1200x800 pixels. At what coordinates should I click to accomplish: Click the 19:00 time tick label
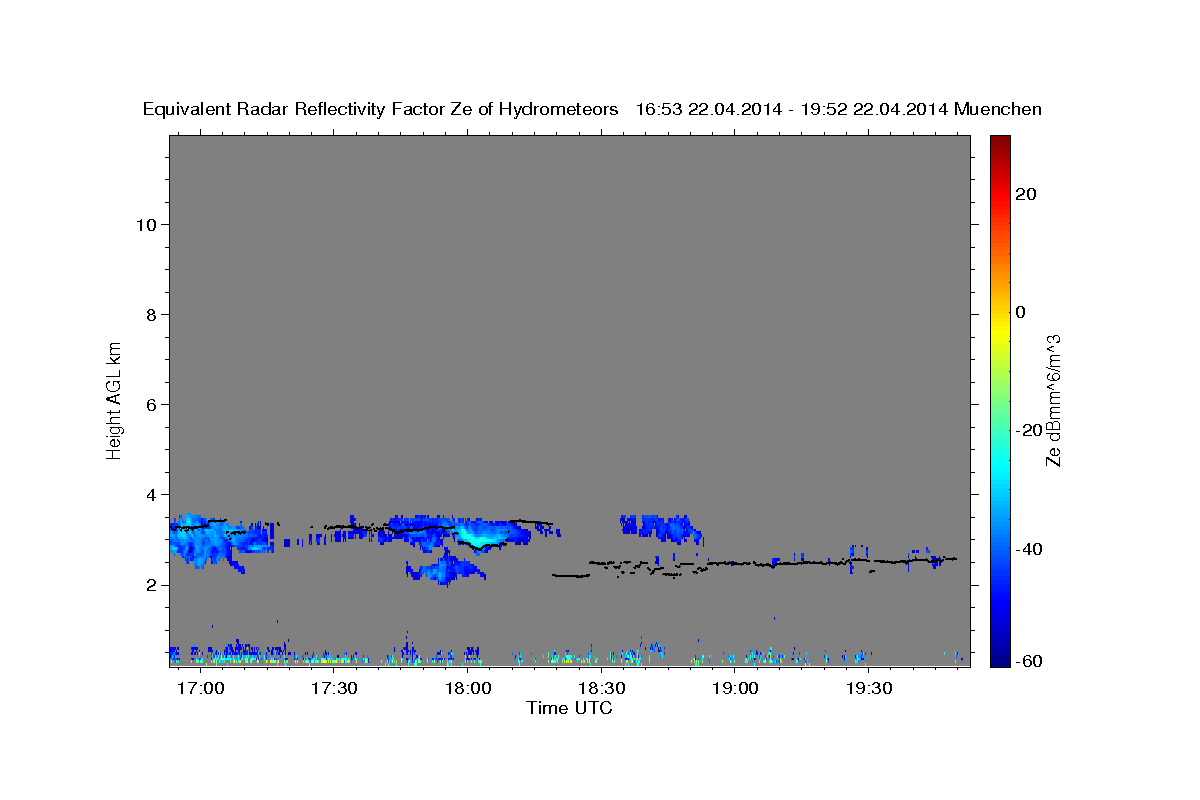point(735,689)
